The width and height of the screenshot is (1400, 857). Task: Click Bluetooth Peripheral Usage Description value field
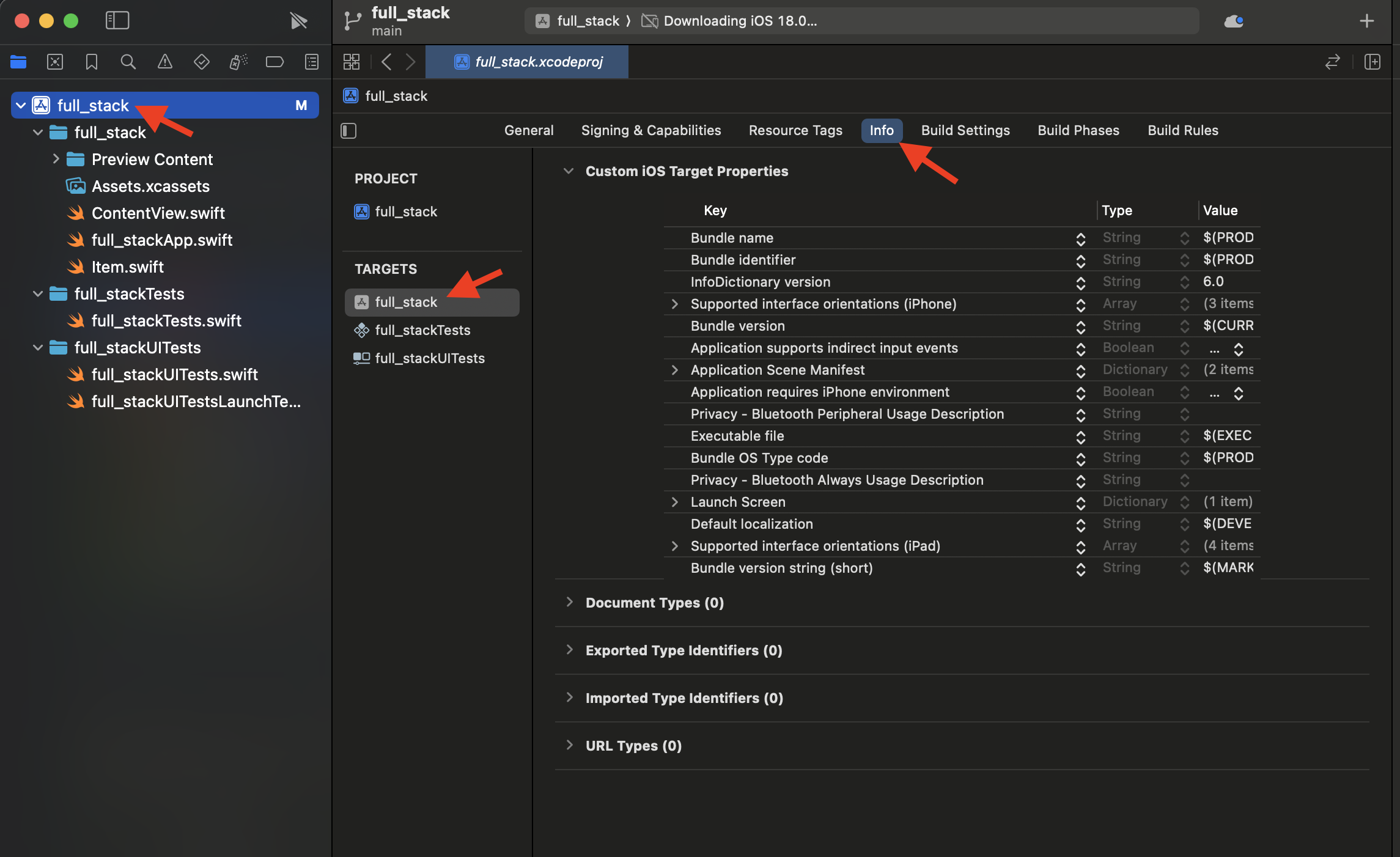1228,414
